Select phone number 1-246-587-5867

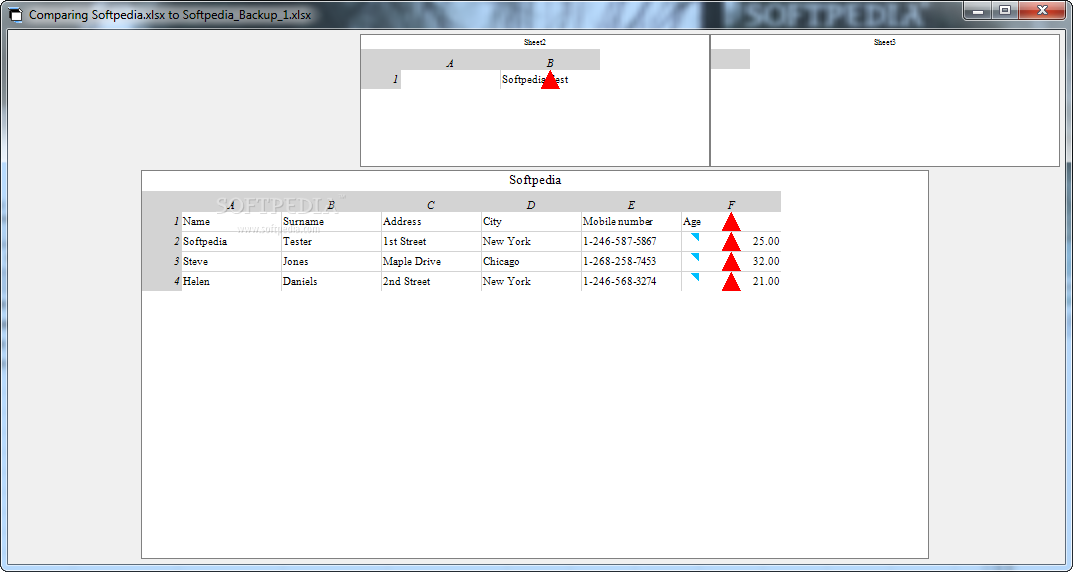[631, 242]
